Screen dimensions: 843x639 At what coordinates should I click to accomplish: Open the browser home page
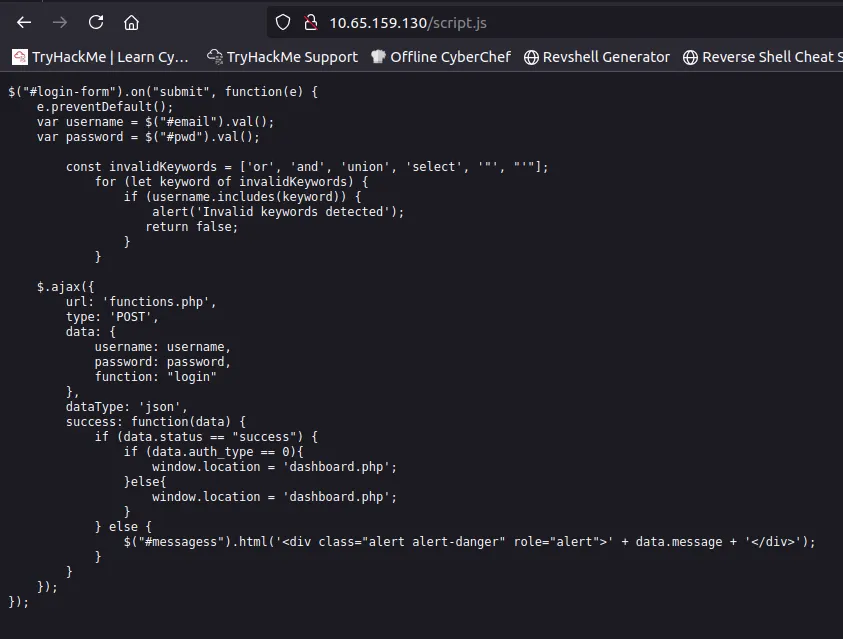[x=132, y=22]
